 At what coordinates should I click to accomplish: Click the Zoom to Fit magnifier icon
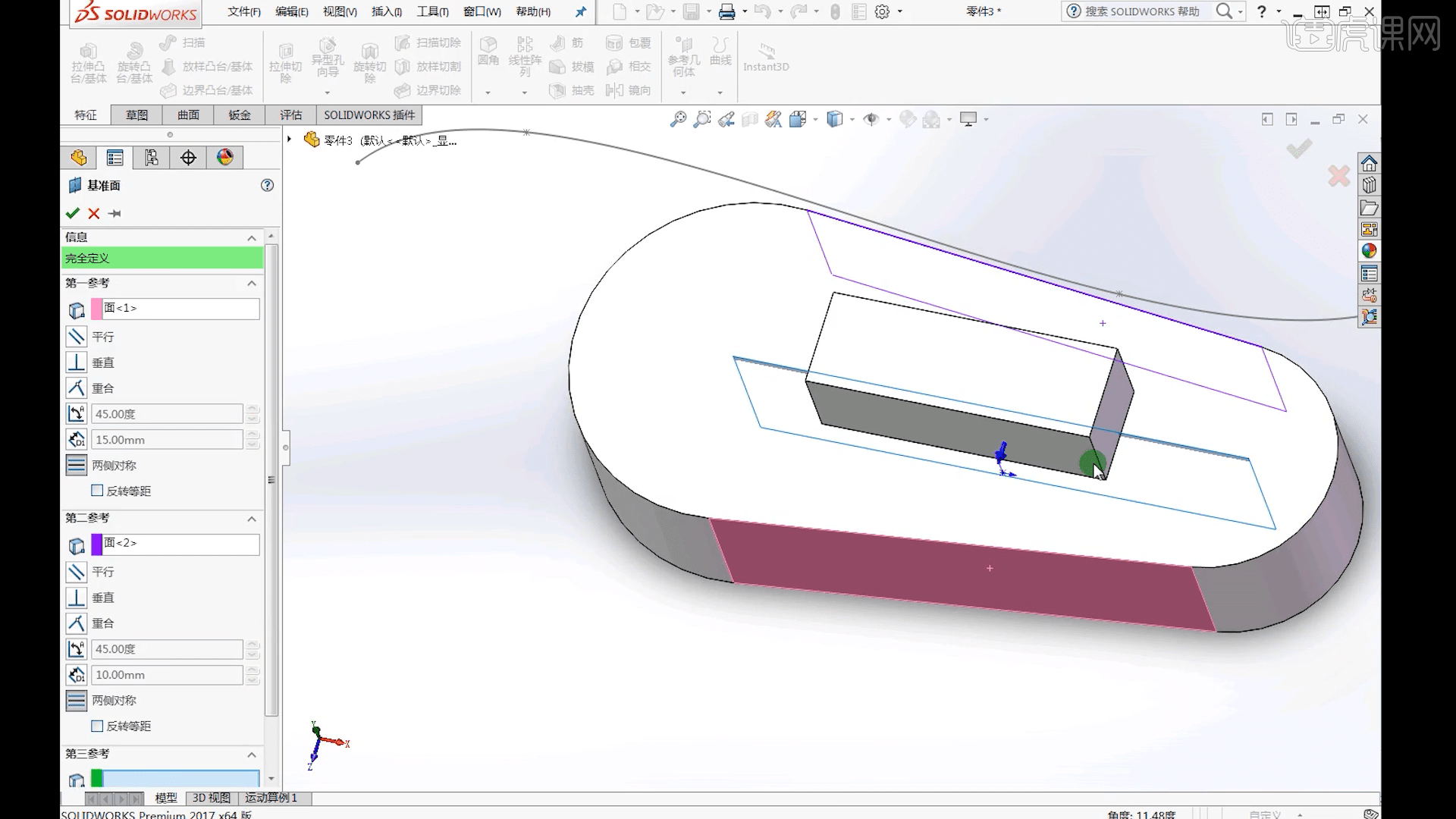point(677,119)
